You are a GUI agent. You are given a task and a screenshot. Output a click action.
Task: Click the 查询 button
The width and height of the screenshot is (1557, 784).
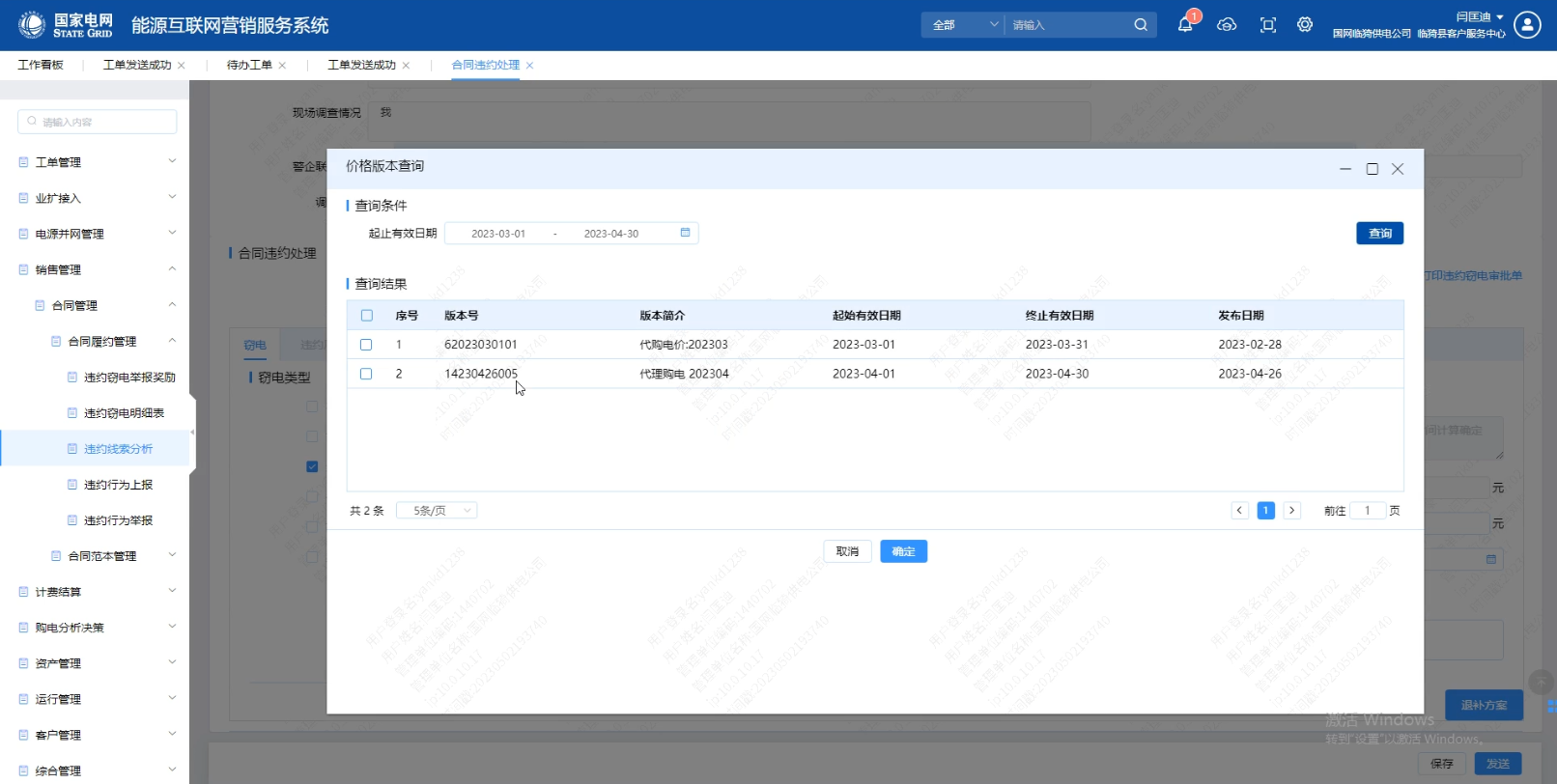[1379, 234]
